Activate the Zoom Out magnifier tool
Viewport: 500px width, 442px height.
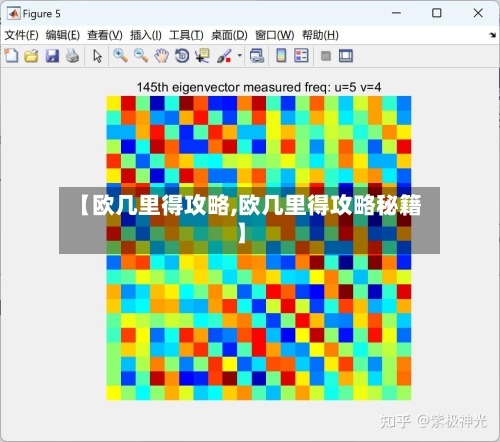point(141,56)
